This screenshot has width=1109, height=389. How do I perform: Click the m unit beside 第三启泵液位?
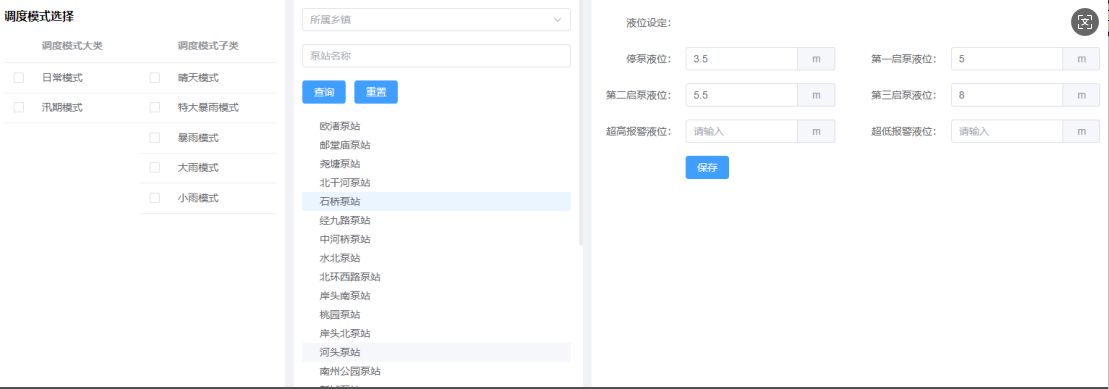[x=1081, y=95]
